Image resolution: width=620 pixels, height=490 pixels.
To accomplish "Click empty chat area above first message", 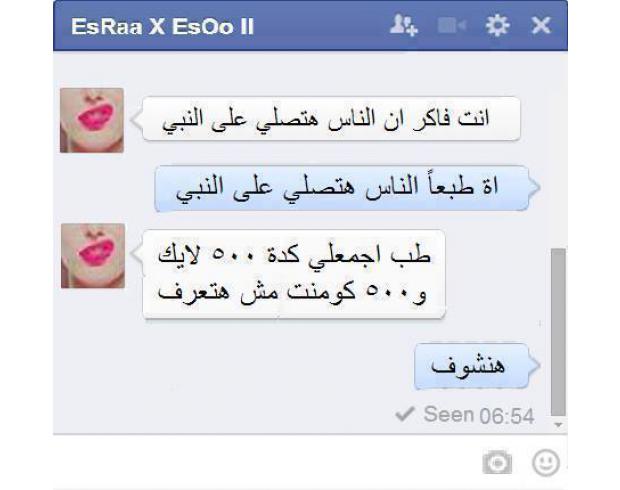I will coord(310,70).
